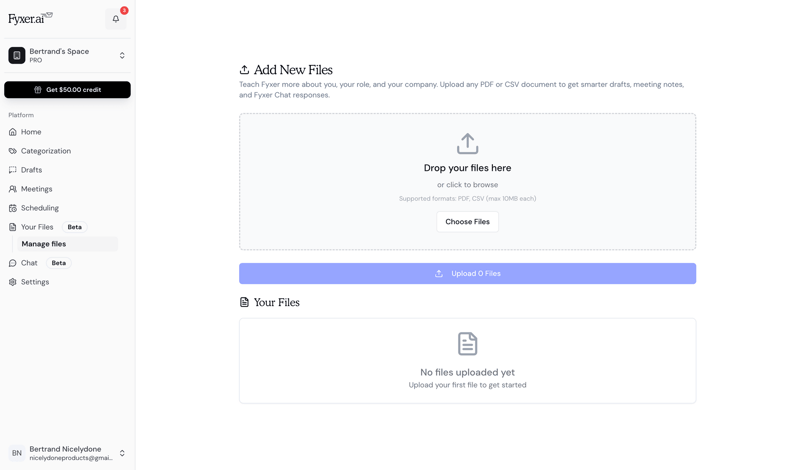Viewport: 800px width, 470px height.
Task: Click the Categorization tag icon
Action: pos(13,151)
